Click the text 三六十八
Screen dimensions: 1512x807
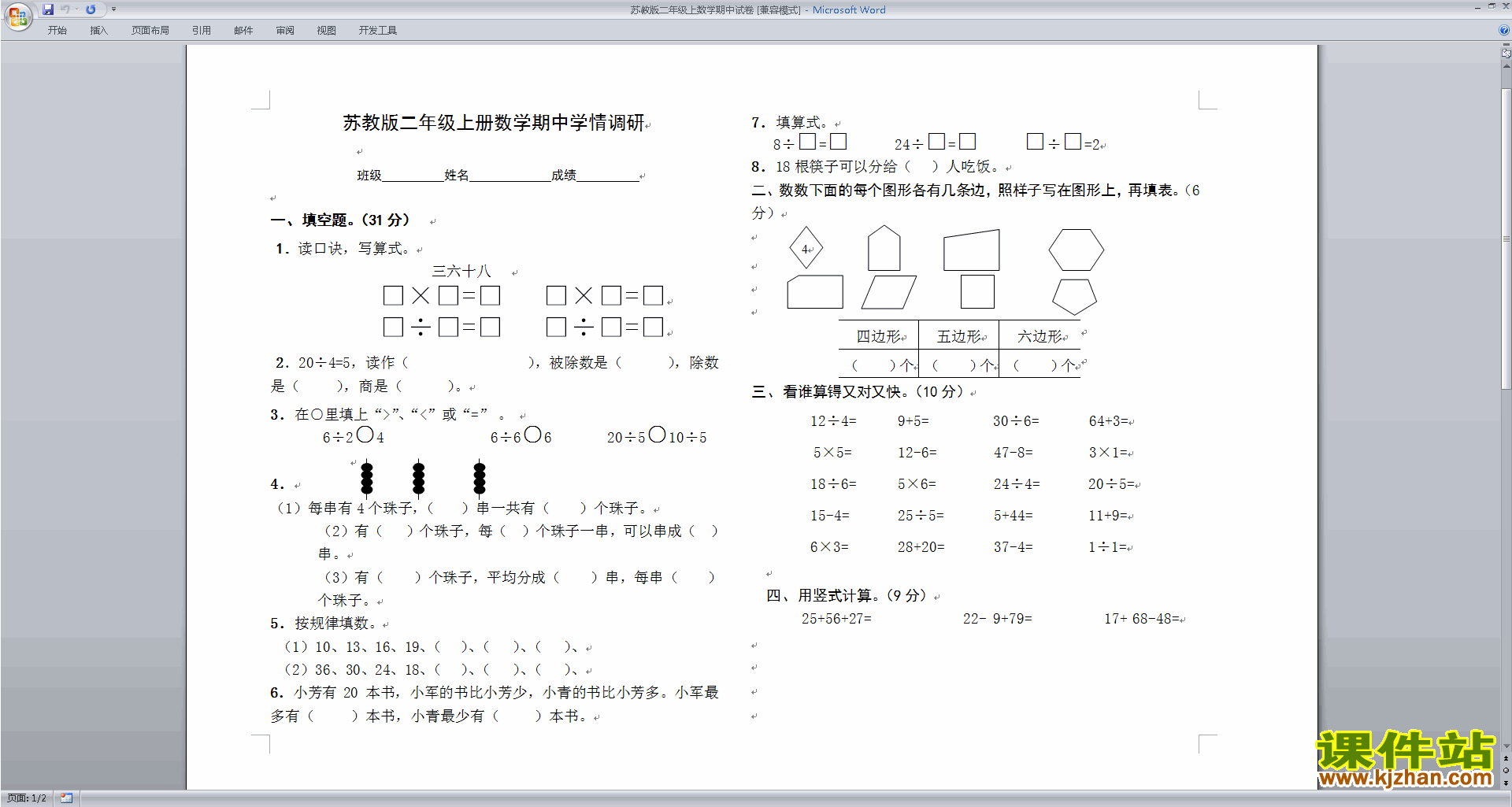pos(461,272)
